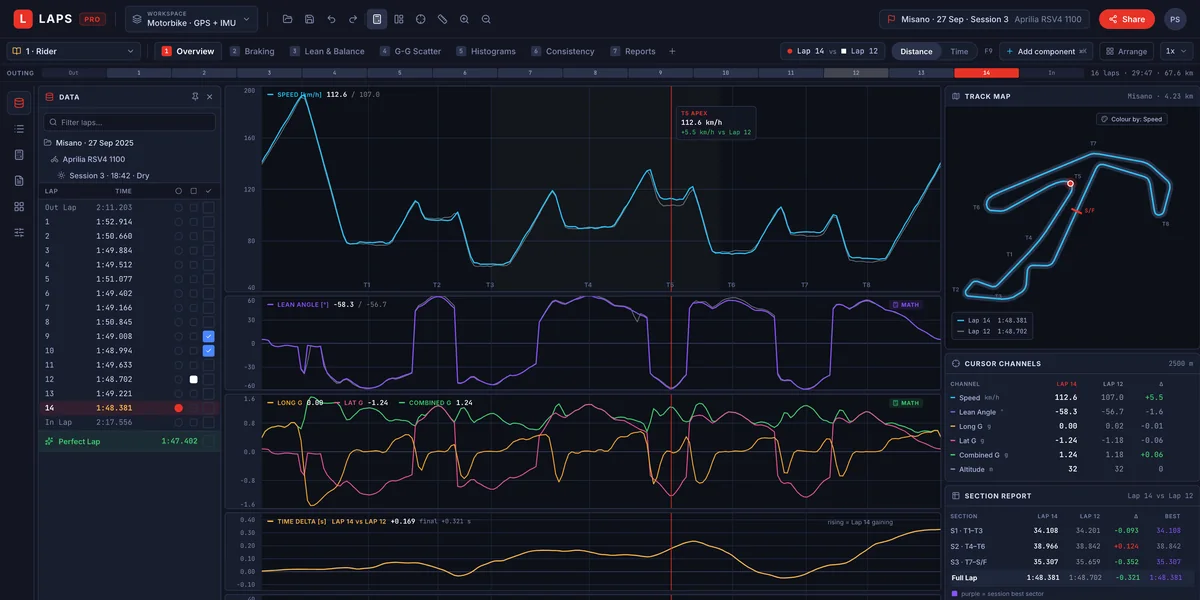The height and width of the screenshot is (600, 1200).
Task: Switch x-axis to Distance
Action: [916, 51]
